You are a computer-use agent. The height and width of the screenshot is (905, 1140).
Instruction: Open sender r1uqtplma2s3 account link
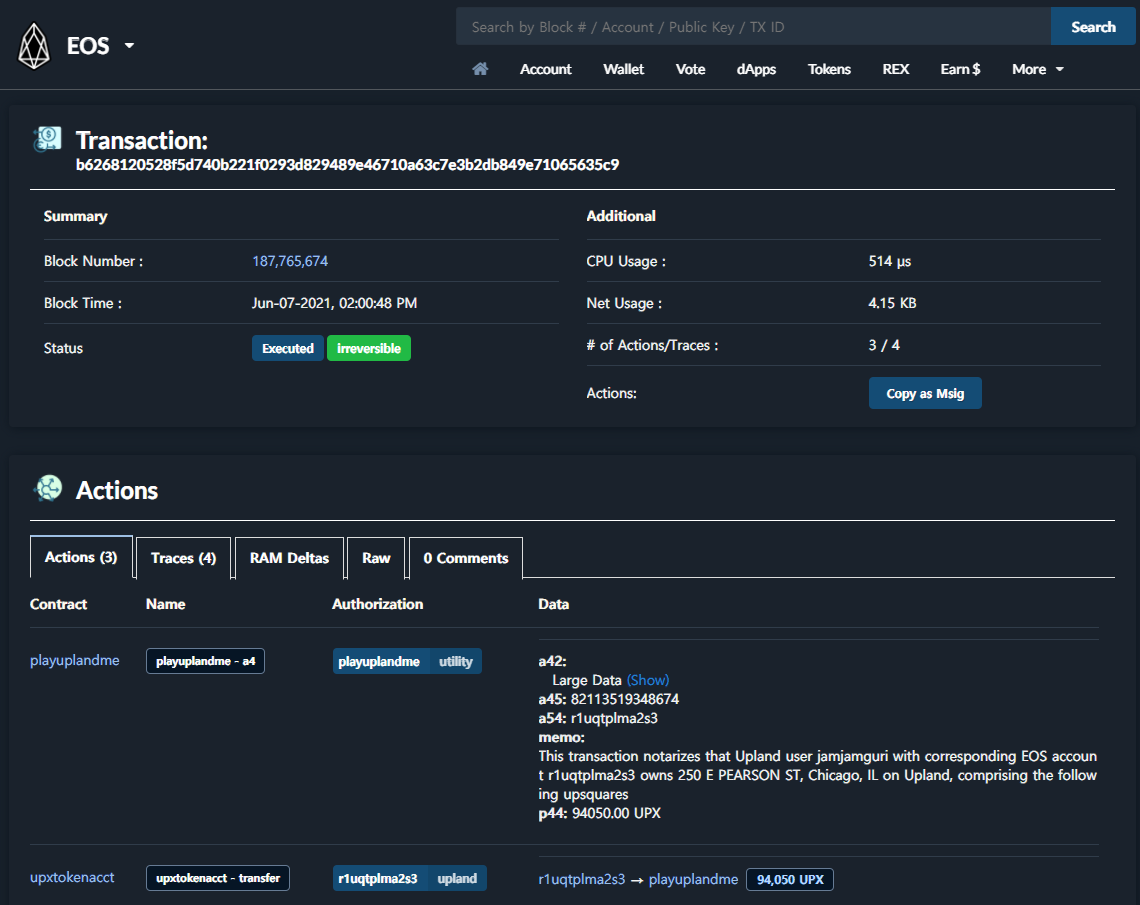coord(582,879)
